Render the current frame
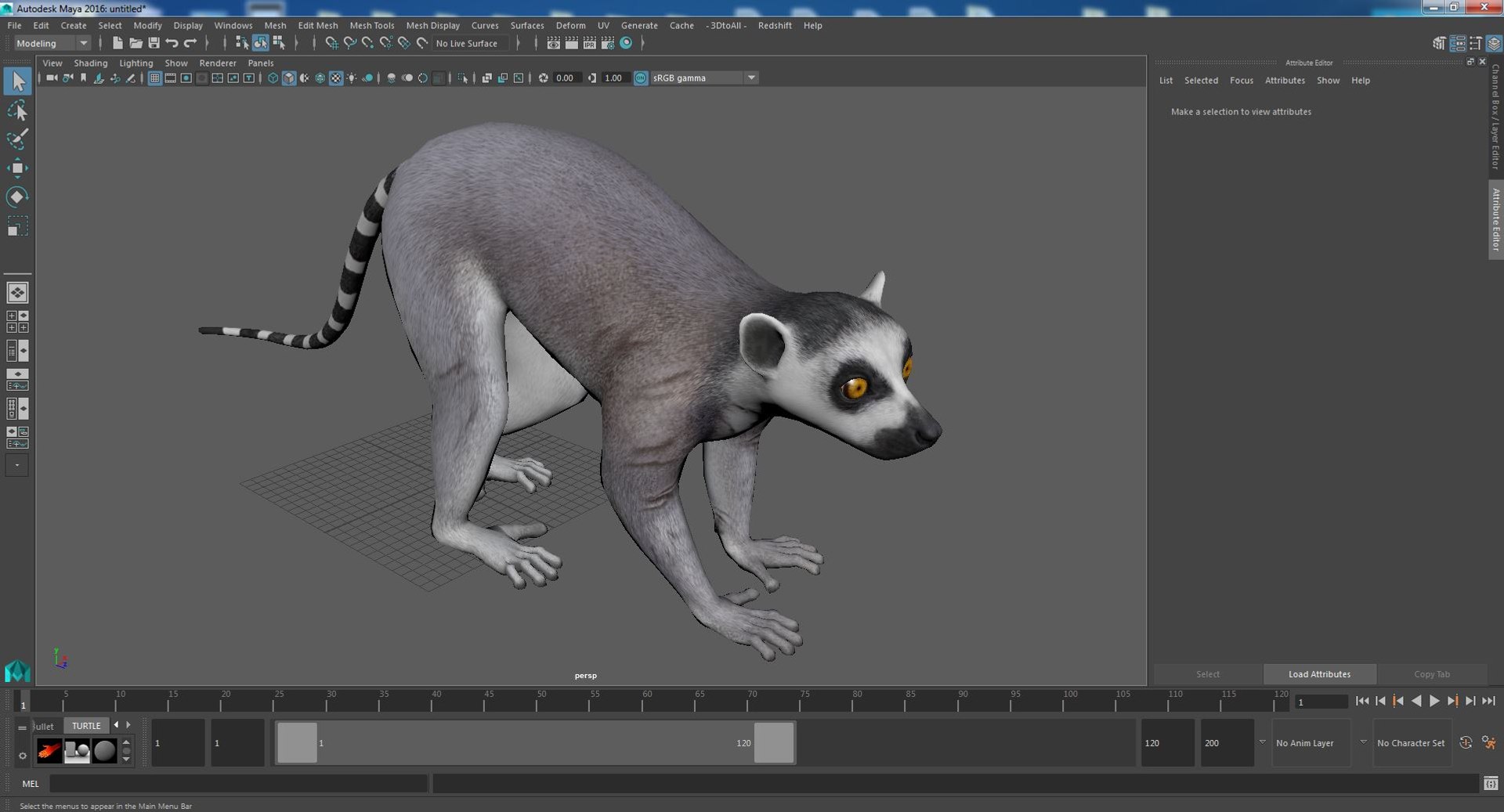This screenshot has height=812, width=1504. [572, 43]
